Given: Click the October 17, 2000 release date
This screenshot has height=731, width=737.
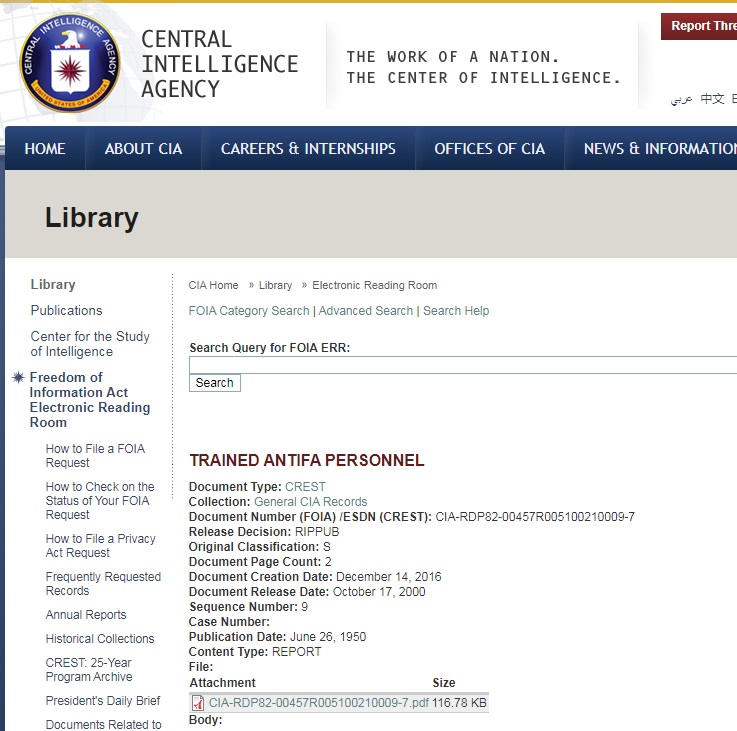Looking at the screenshot, I should click(x=379, y=591).
